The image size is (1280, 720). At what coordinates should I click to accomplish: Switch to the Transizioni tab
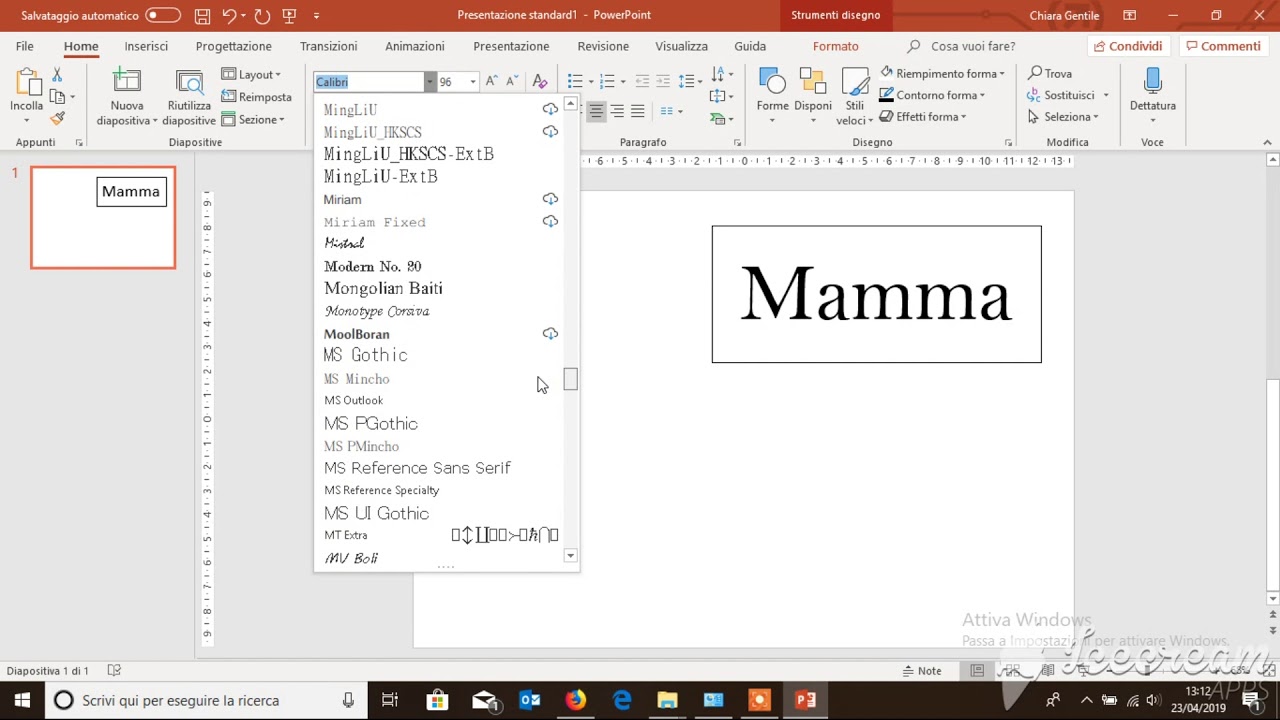[x=328, y=46]
